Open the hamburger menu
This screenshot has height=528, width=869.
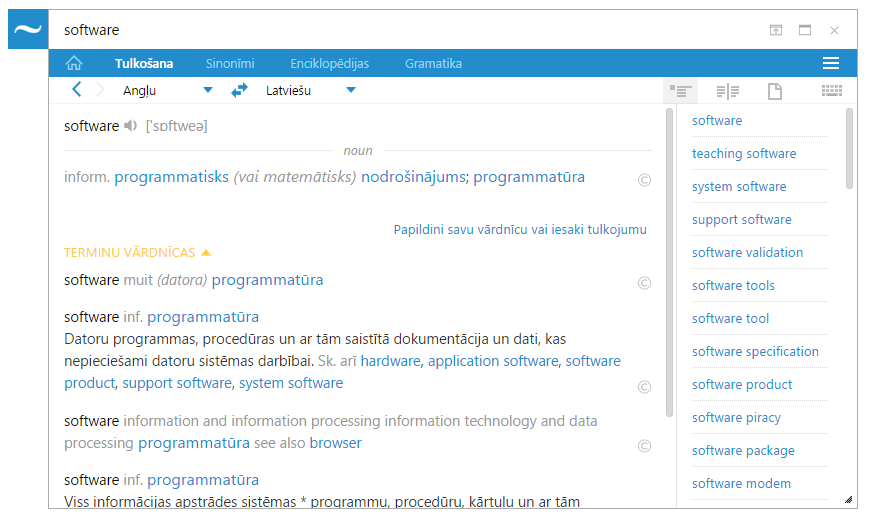click(x=830, y=63)
